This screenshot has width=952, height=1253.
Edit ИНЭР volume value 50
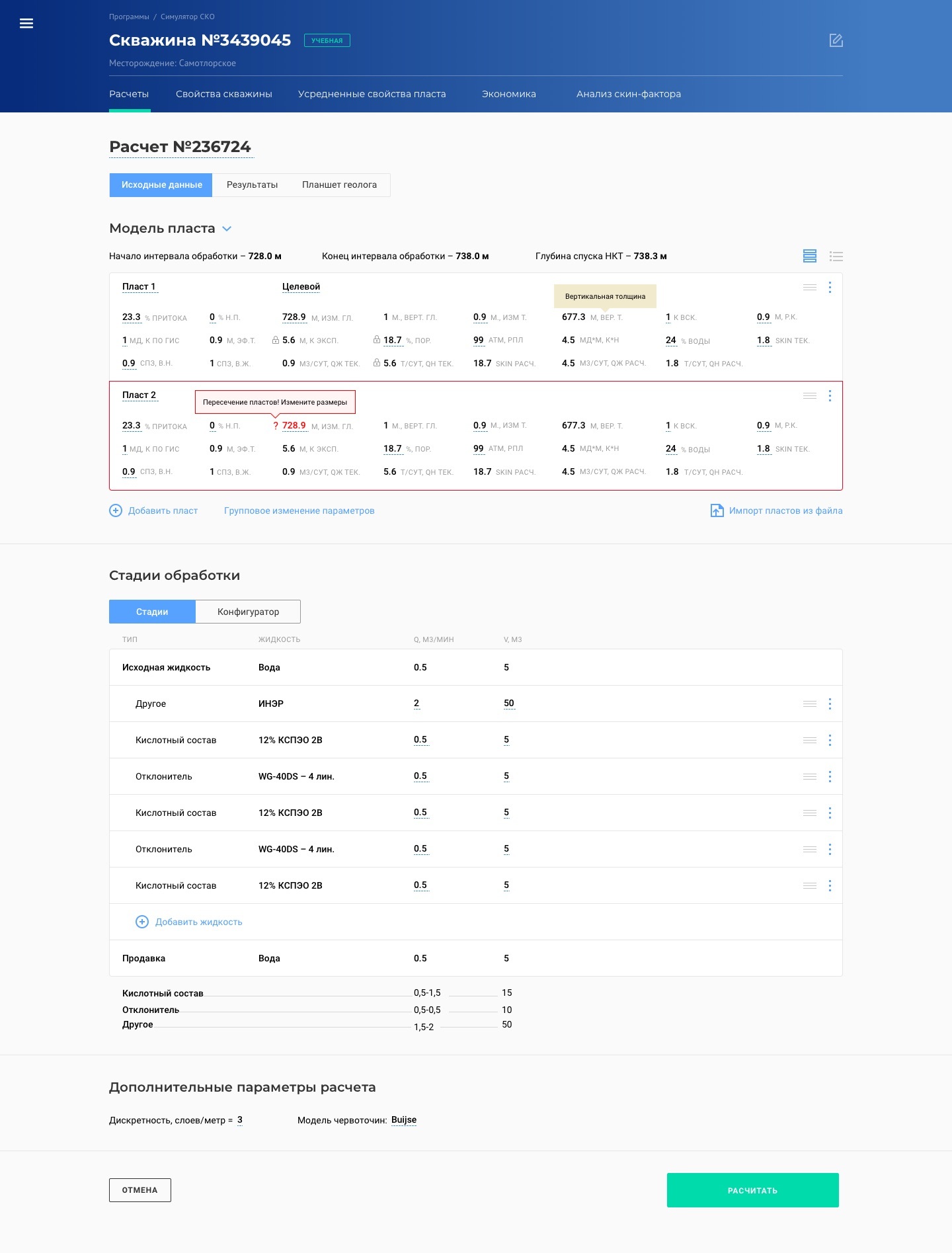click(x=509, y=704)
